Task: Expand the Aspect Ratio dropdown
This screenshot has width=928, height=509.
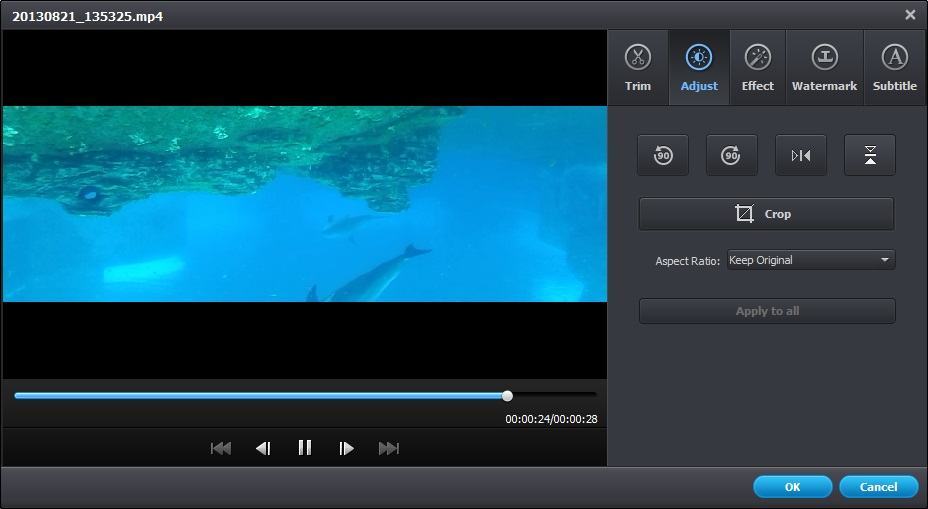Action: pos(811,260)
